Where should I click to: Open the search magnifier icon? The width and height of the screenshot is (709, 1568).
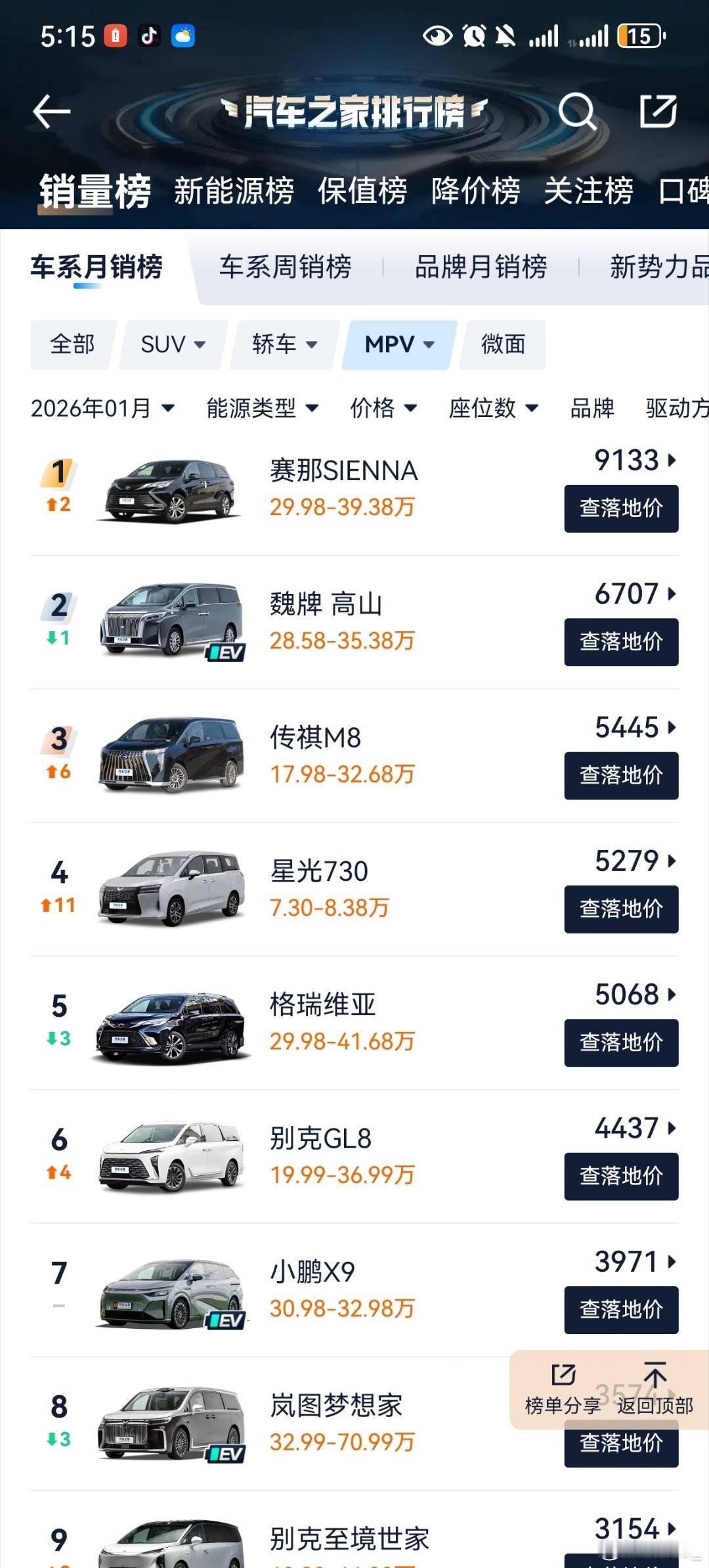[577, 111]
